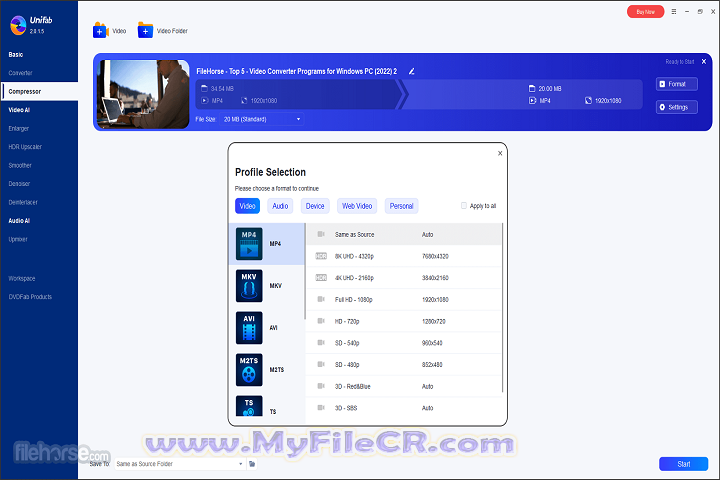Screen dimensions: 720x480
Task: Switch to the Personal tab
Action: 401,206
